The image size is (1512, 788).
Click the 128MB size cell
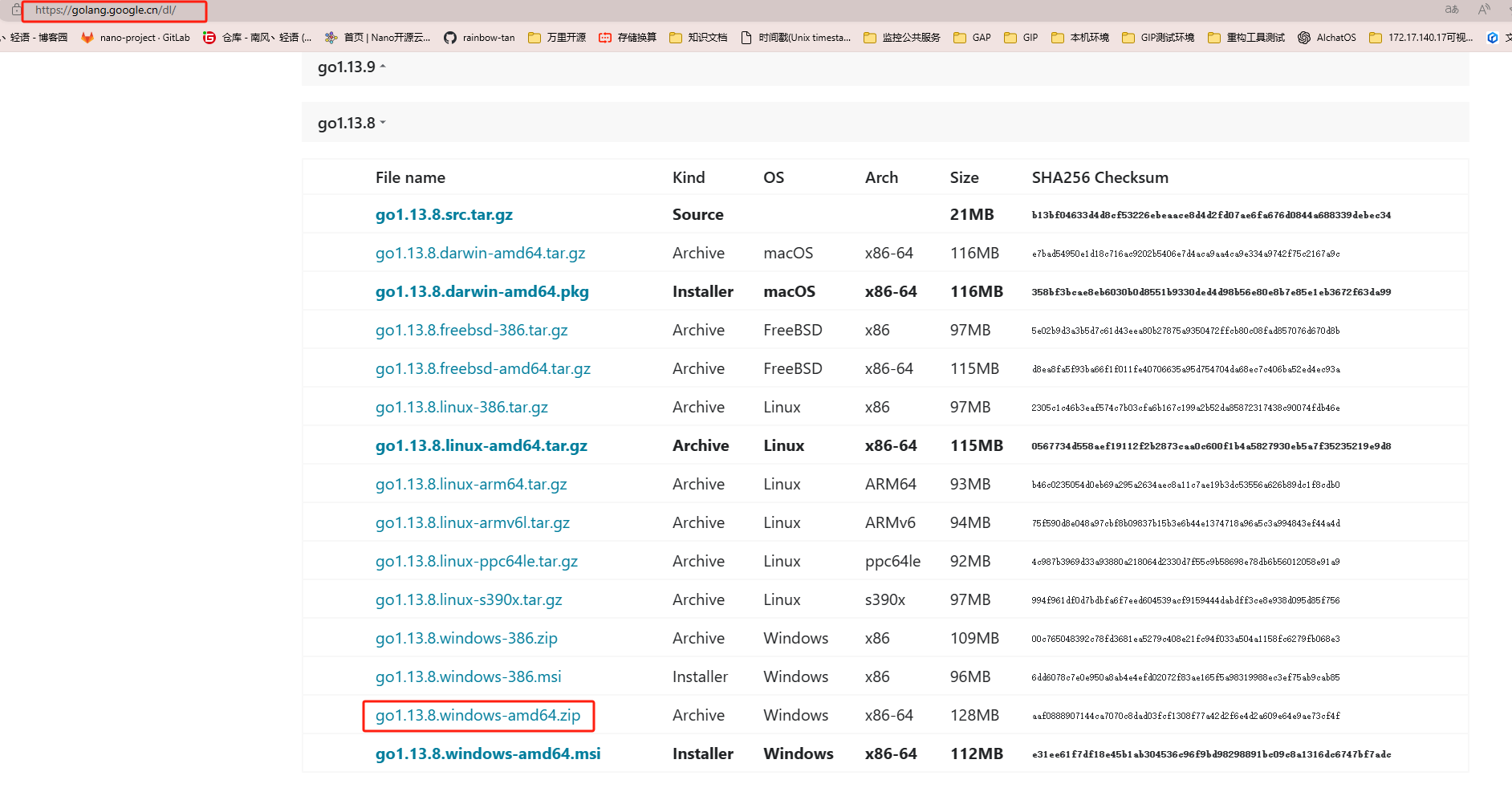(974, 715)
